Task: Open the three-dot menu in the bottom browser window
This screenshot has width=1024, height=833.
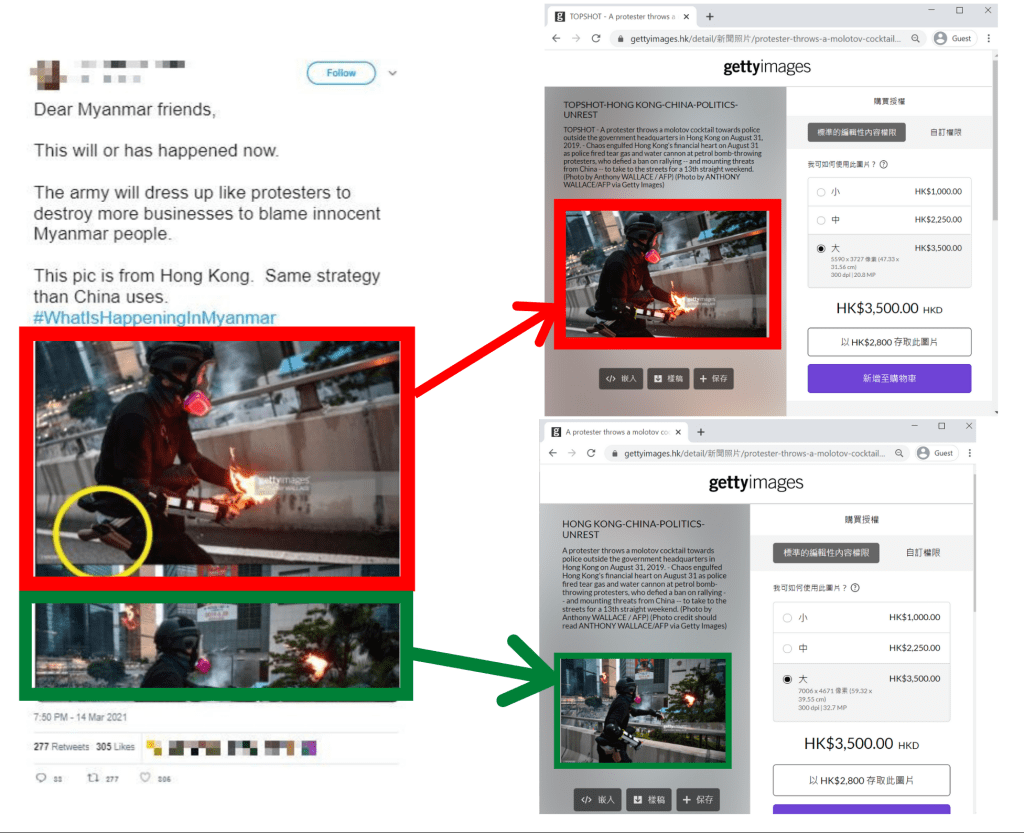Action: coord(969,452)
